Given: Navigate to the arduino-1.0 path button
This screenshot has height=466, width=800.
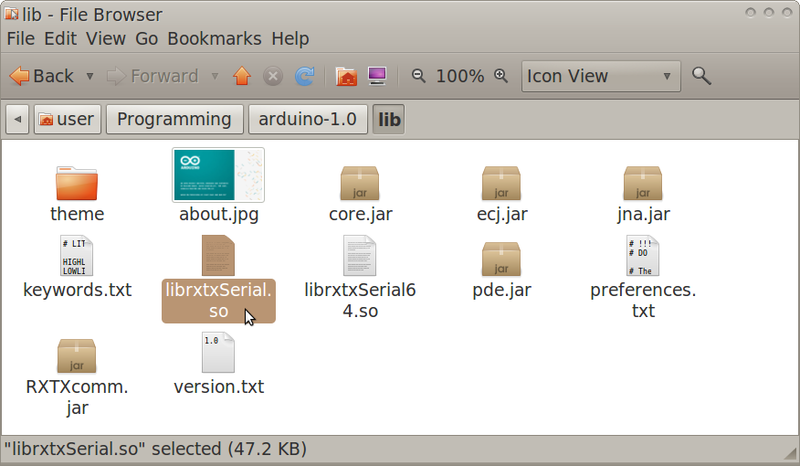Looking at the screenshot, I should click(308, 119).
